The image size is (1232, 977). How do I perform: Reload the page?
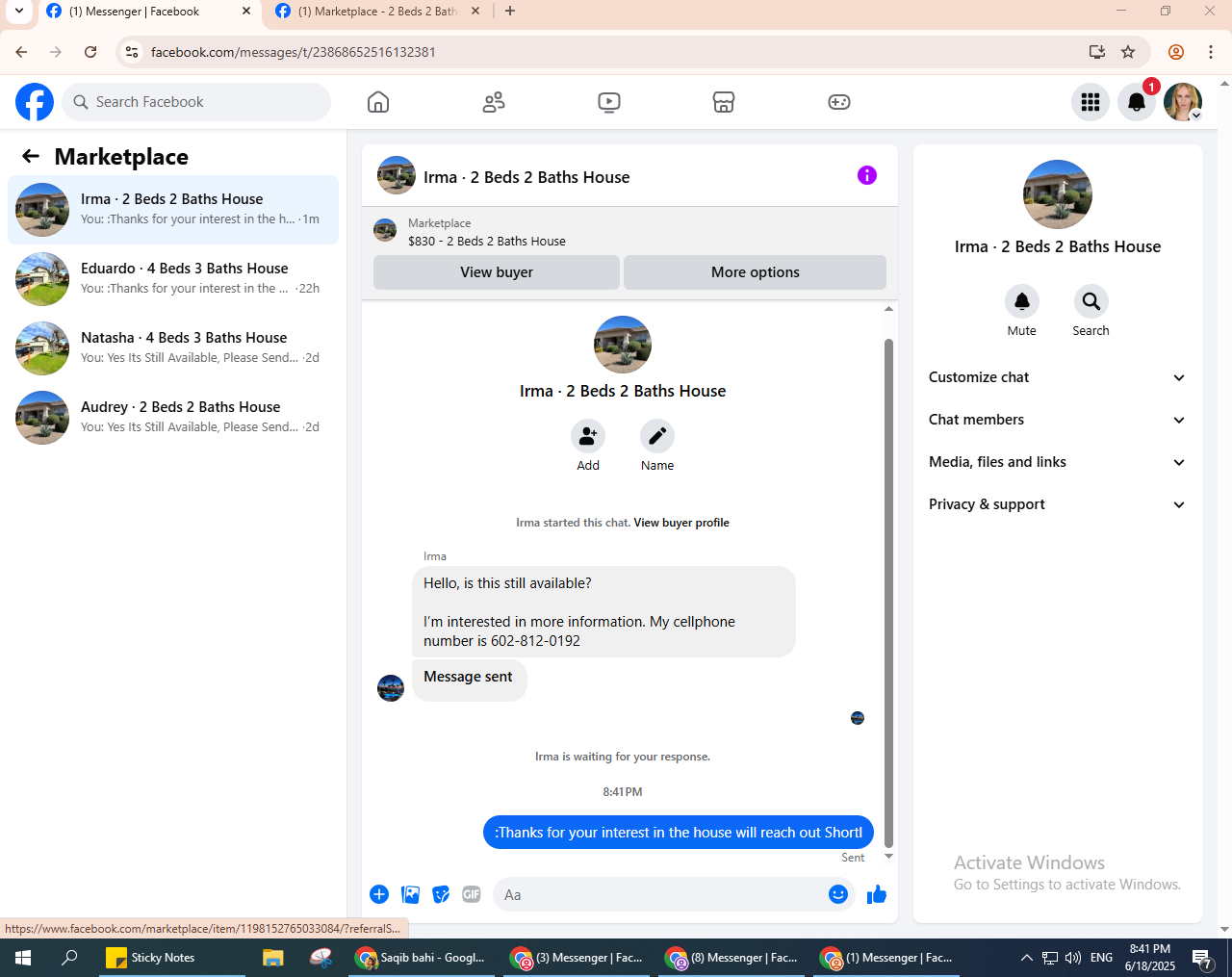[x=90, y=52]
